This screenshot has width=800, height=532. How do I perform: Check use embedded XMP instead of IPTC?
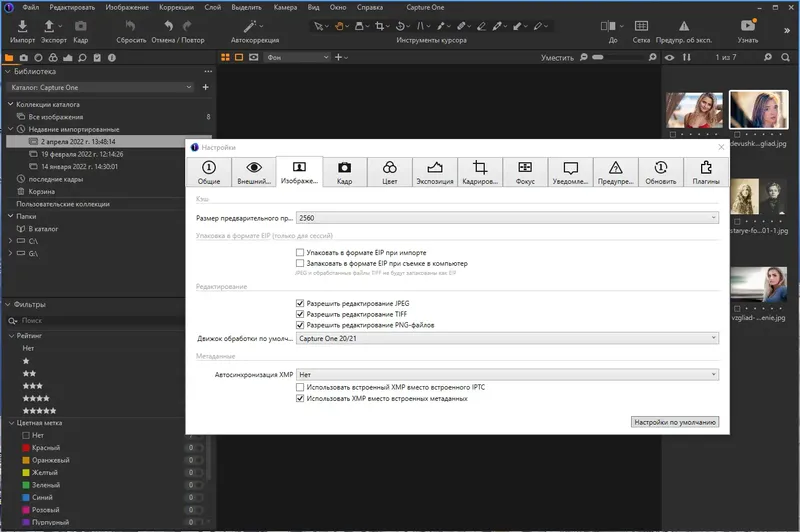coord(300,387)
